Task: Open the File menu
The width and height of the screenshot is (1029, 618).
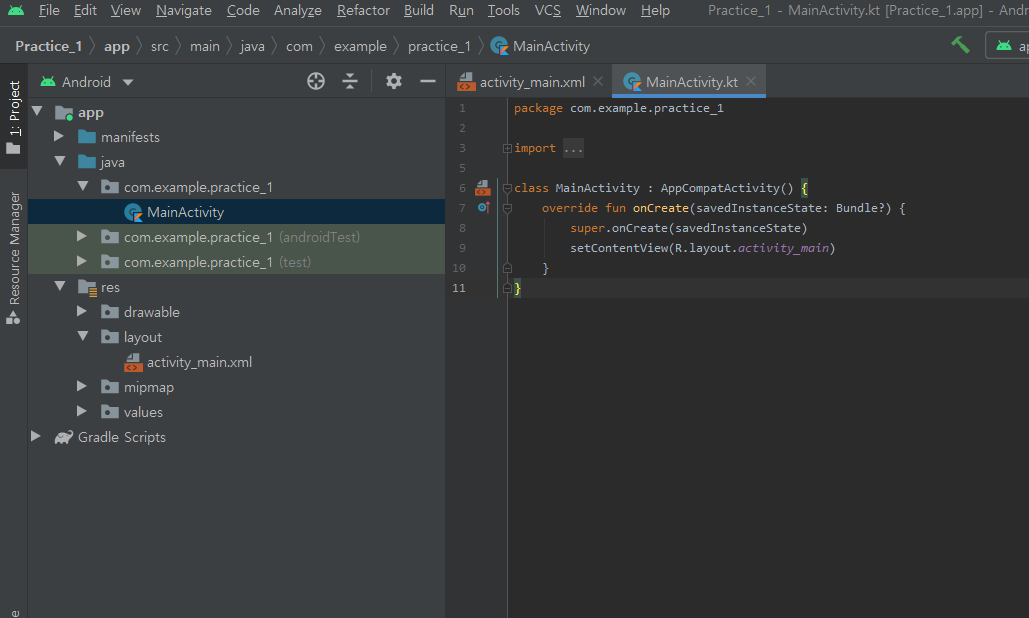Action: tap(49, 10)
